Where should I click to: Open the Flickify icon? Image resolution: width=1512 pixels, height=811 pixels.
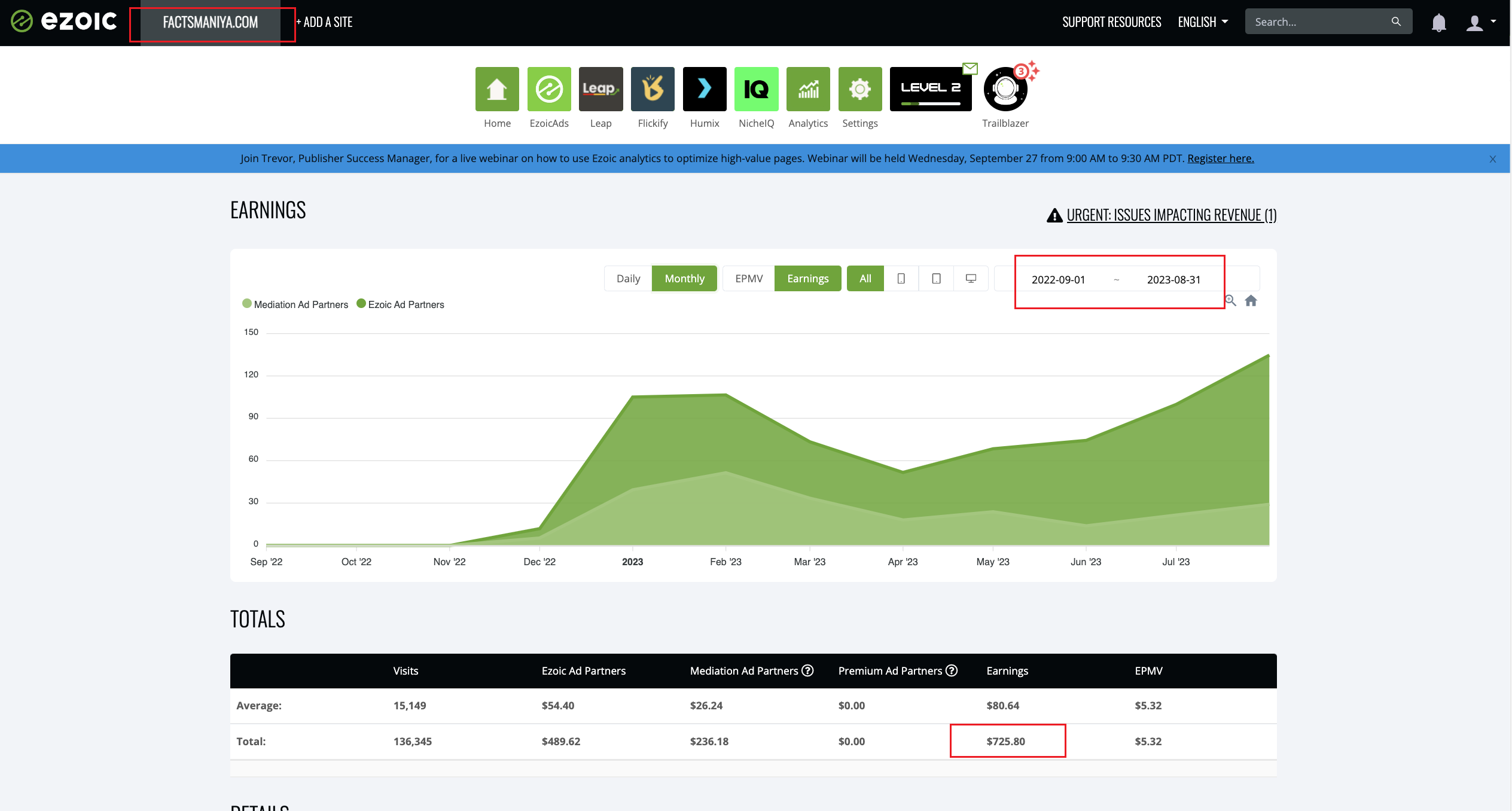coord(653,89)
